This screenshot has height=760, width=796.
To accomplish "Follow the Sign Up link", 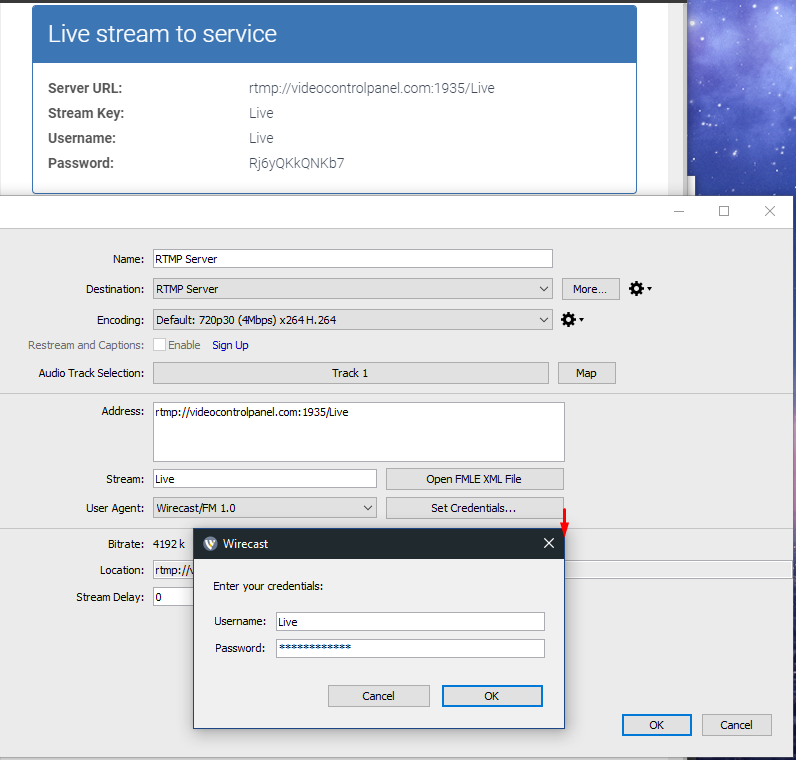I will pyautogui.click(x=230, y=345).
